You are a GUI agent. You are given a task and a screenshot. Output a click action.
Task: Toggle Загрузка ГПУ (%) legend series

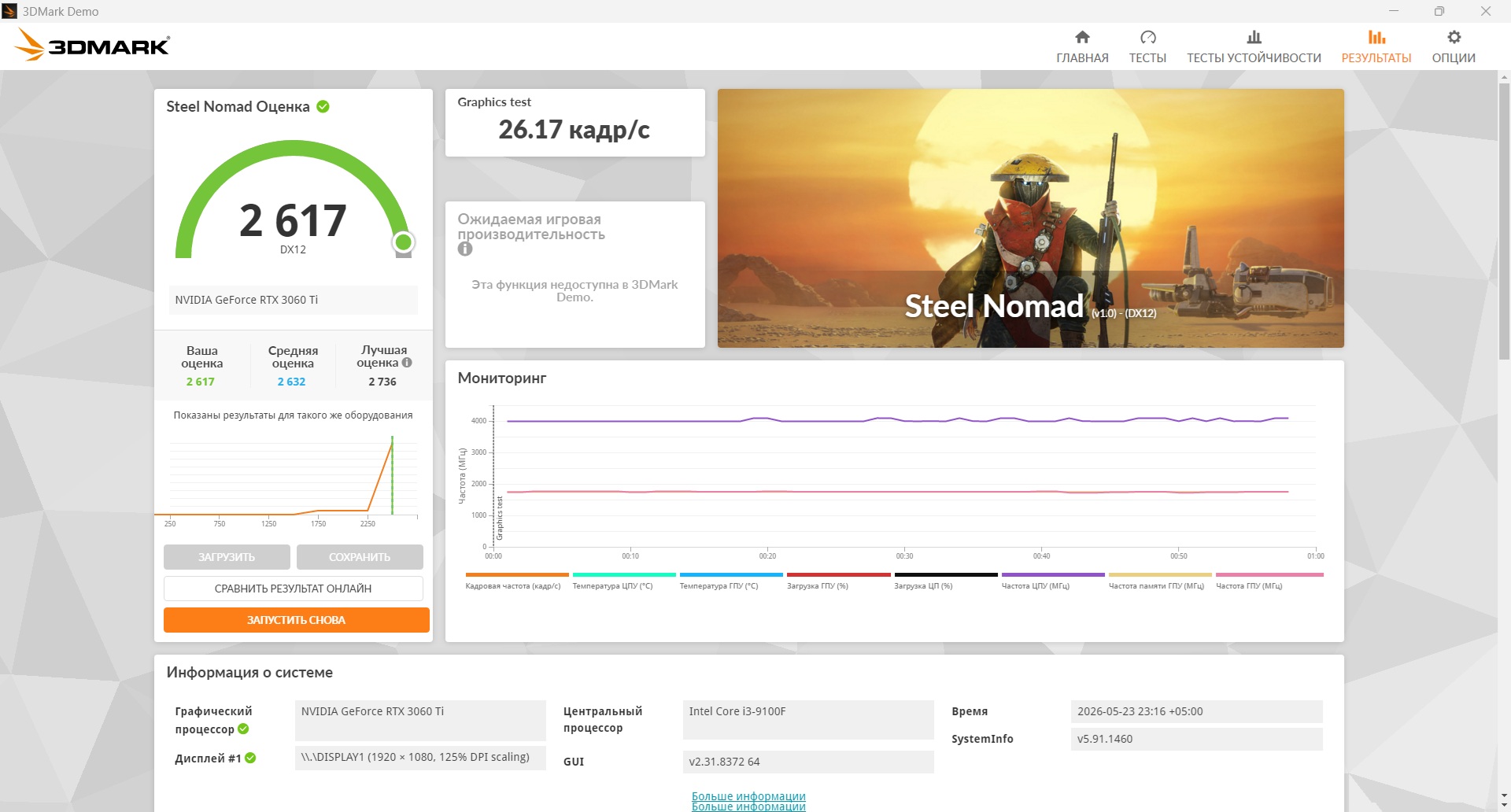[838, 581]
